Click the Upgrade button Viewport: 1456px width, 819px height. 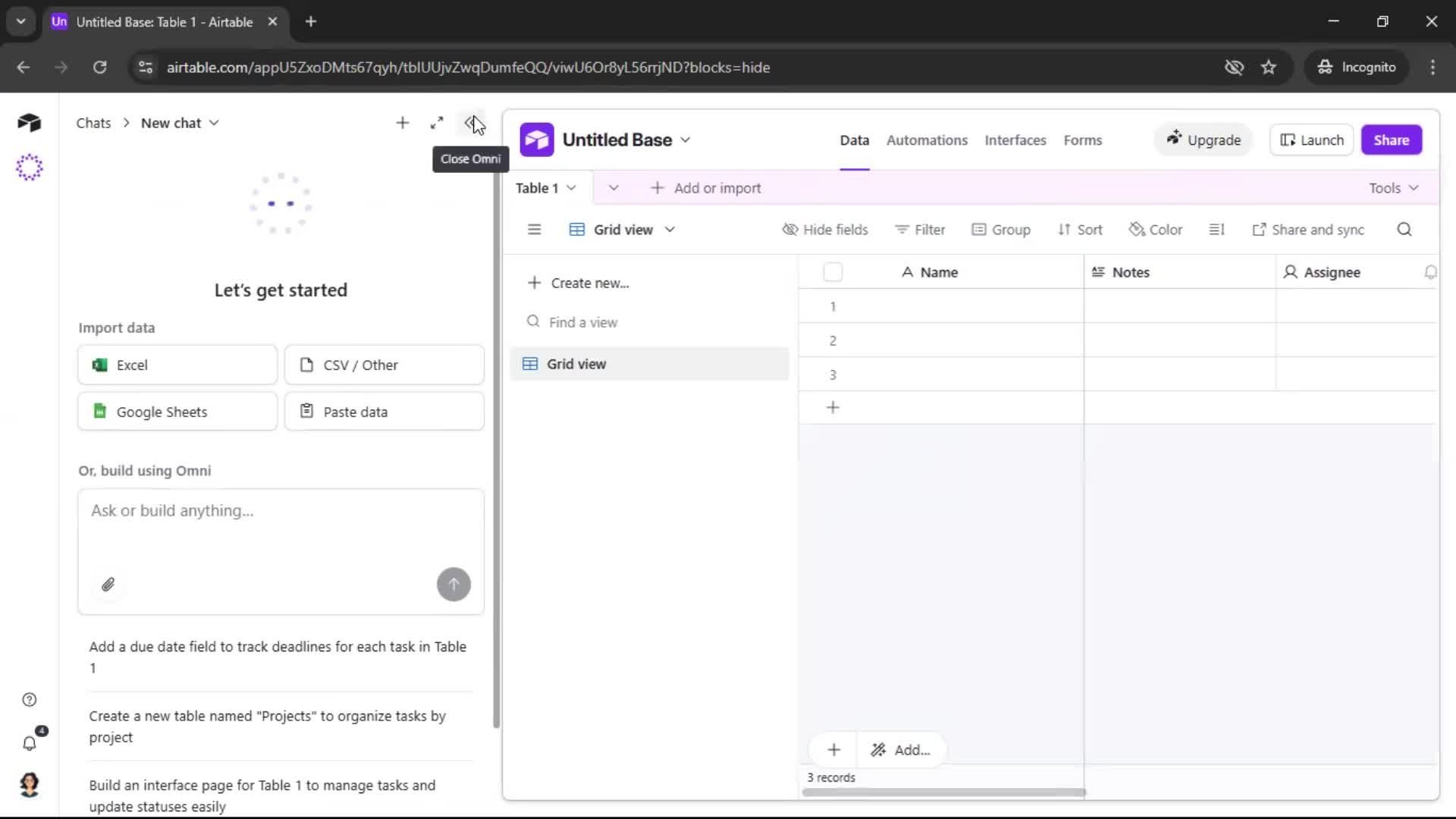(1203, 140)
